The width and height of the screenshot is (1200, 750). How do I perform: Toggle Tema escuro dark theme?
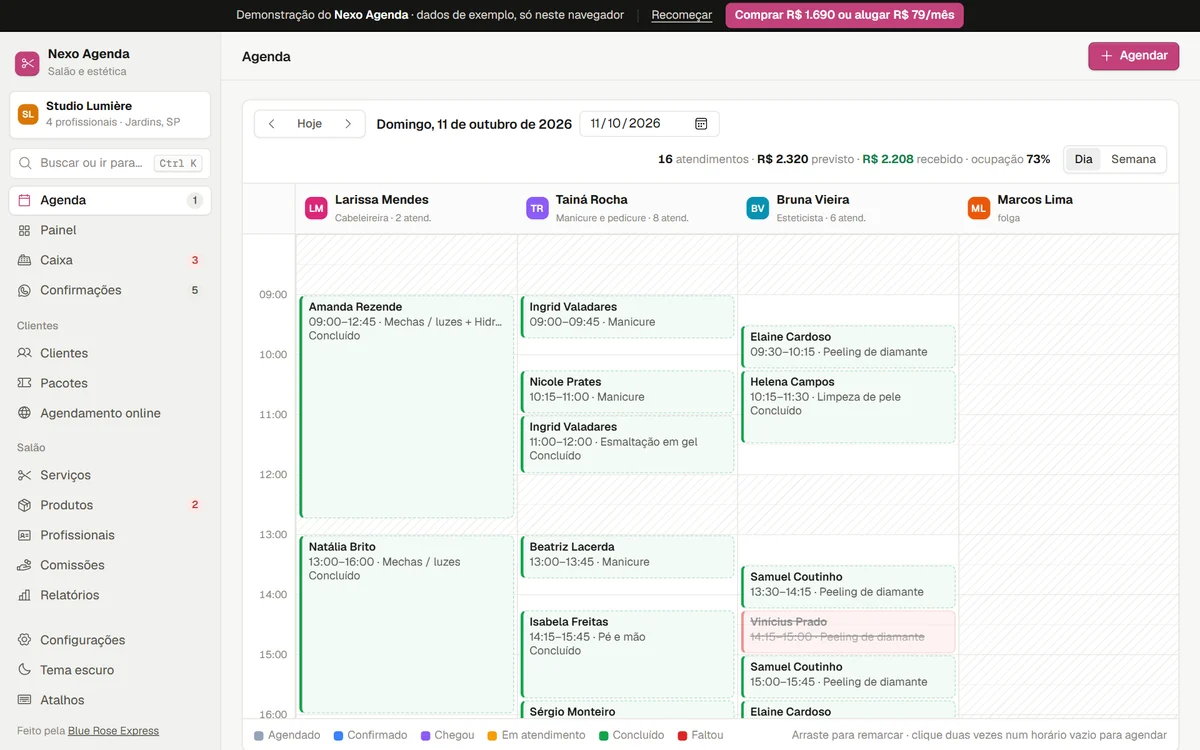110,670
